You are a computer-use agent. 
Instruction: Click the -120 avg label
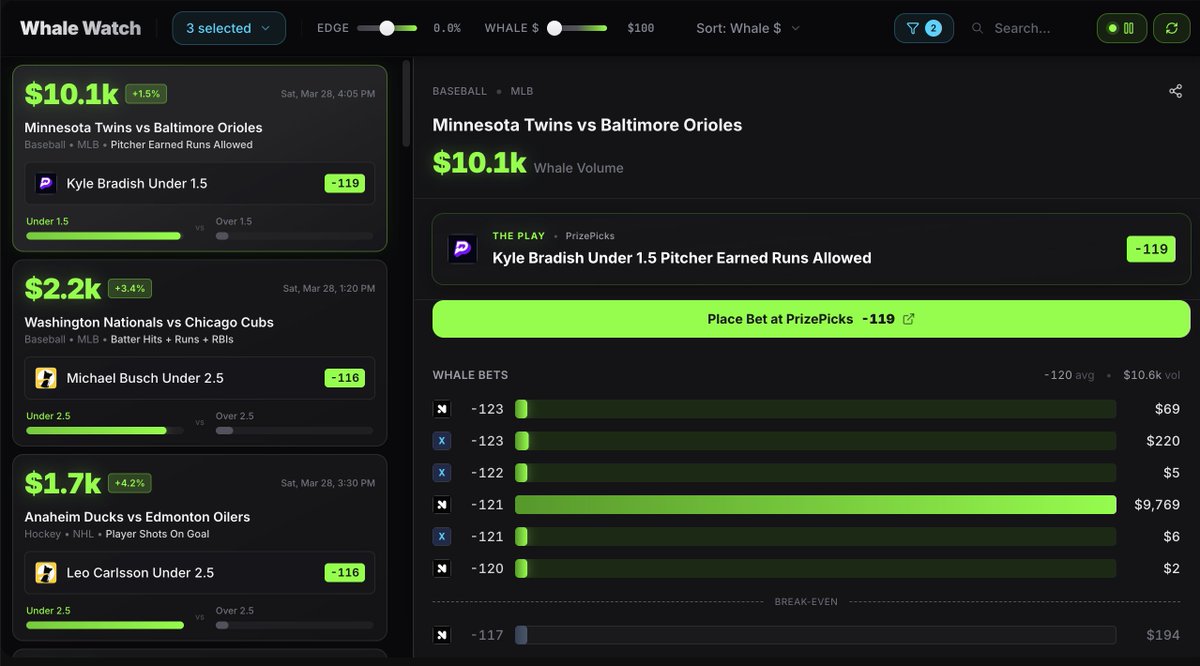coord(1069,375)
